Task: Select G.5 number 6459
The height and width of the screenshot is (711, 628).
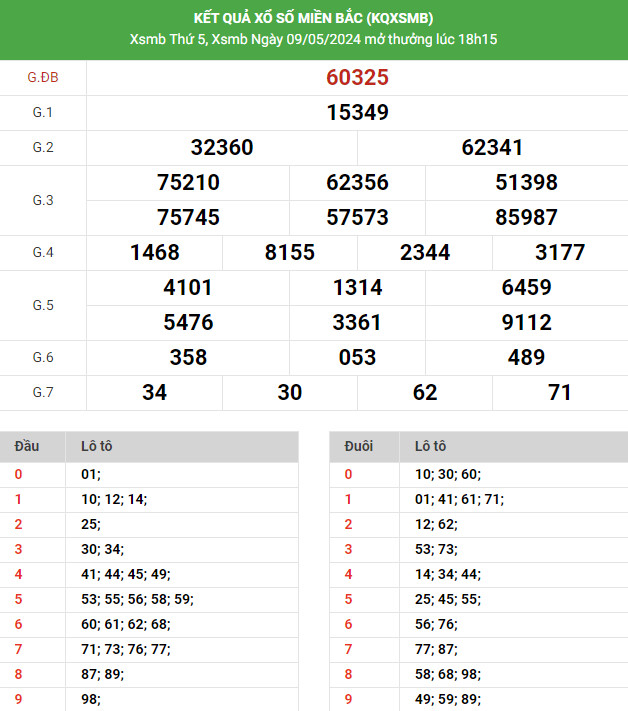Action: (x=526, y=287)
